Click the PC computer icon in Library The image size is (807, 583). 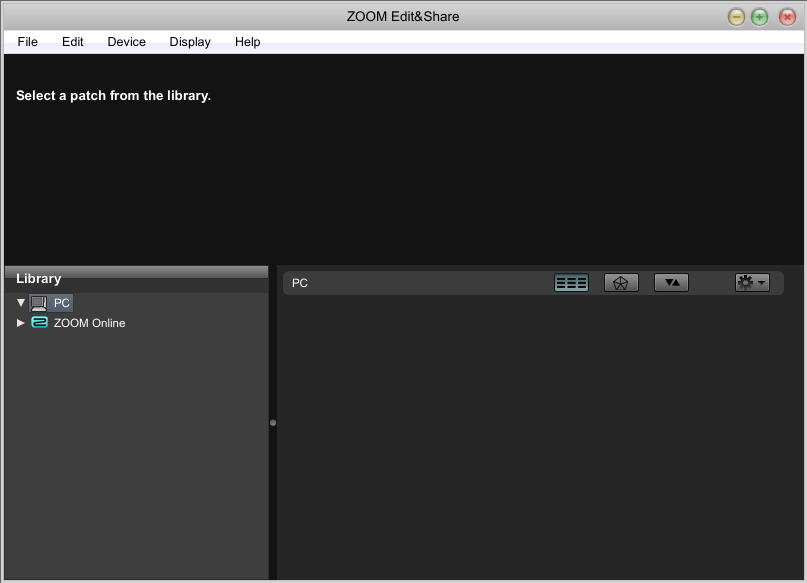tap(39, 303)
